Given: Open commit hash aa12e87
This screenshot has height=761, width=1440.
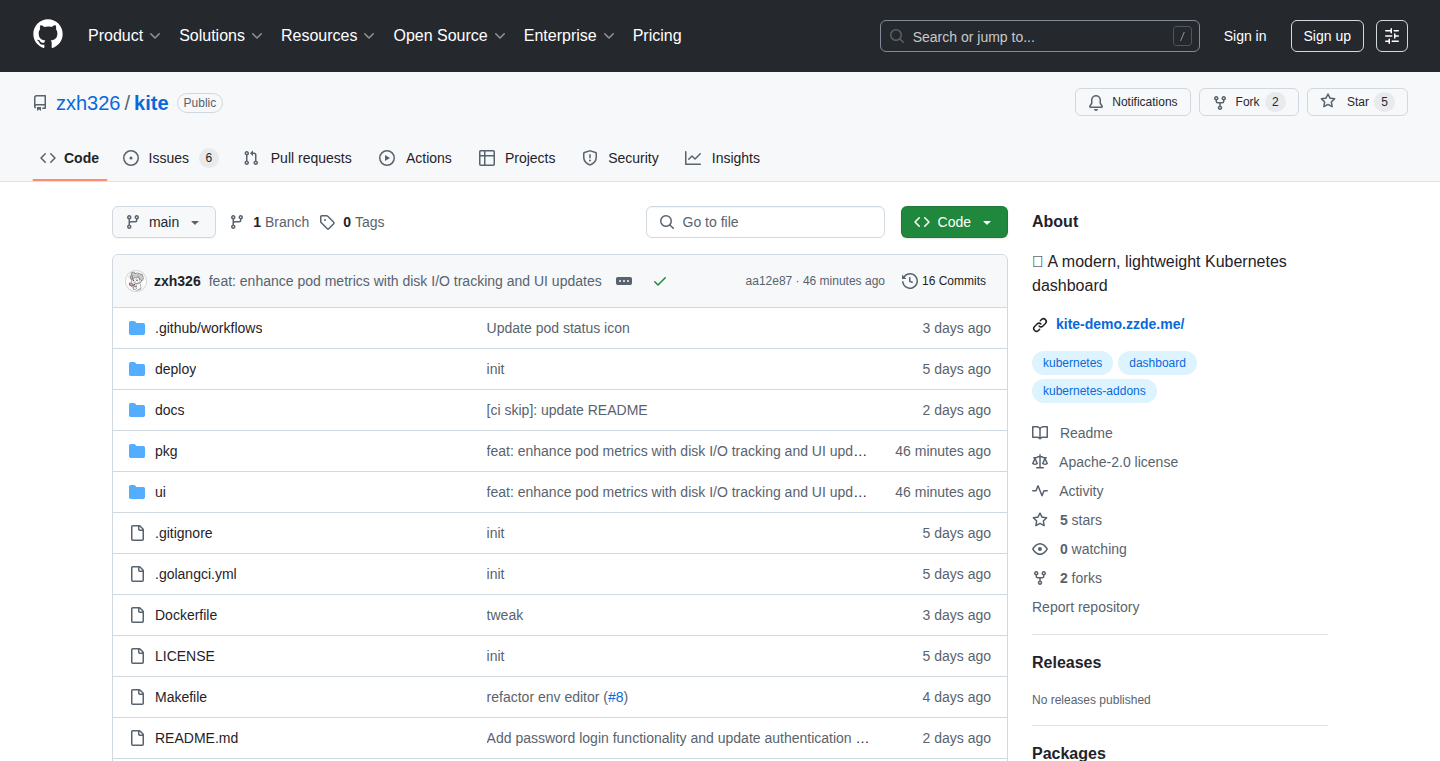Looking at the screenshot, I should (x=768, y=281).
